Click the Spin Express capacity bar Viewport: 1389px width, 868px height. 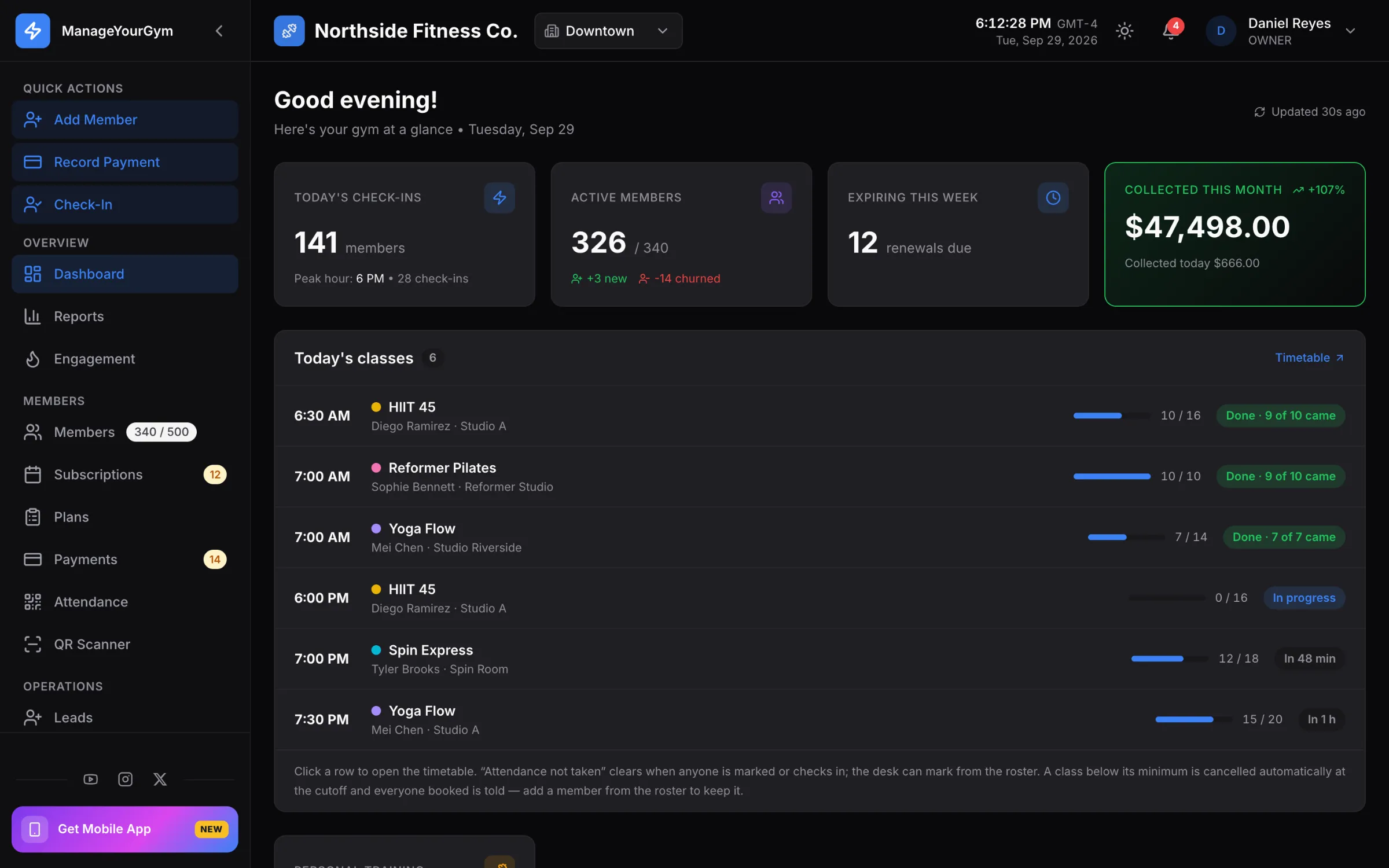point(1170,659)
